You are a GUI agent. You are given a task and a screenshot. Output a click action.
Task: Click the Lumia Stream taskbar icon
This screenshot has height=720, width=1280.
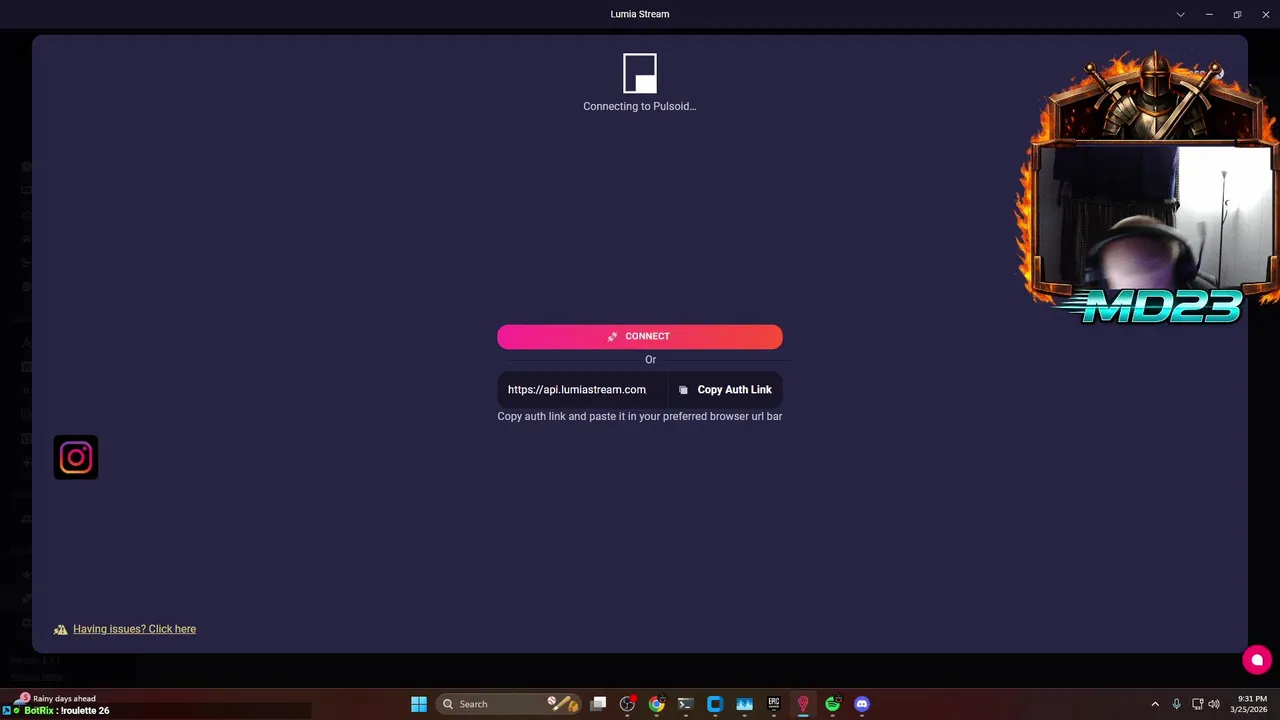(x=803, y=704)
